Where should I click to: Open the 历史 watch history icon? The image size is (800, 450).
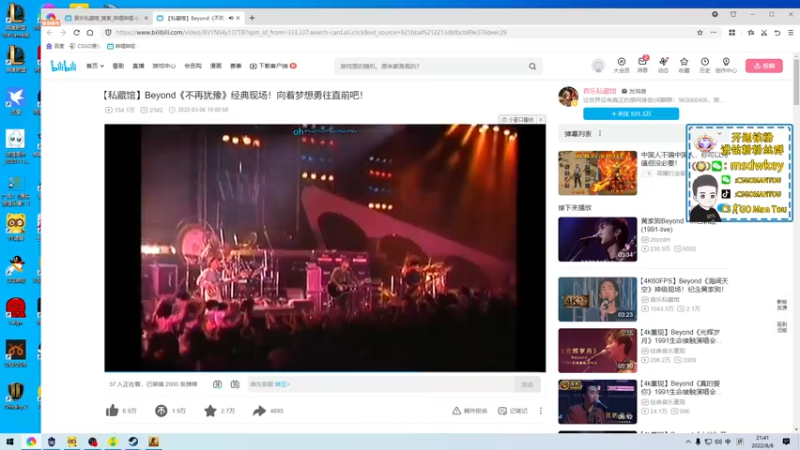point(705,65)
